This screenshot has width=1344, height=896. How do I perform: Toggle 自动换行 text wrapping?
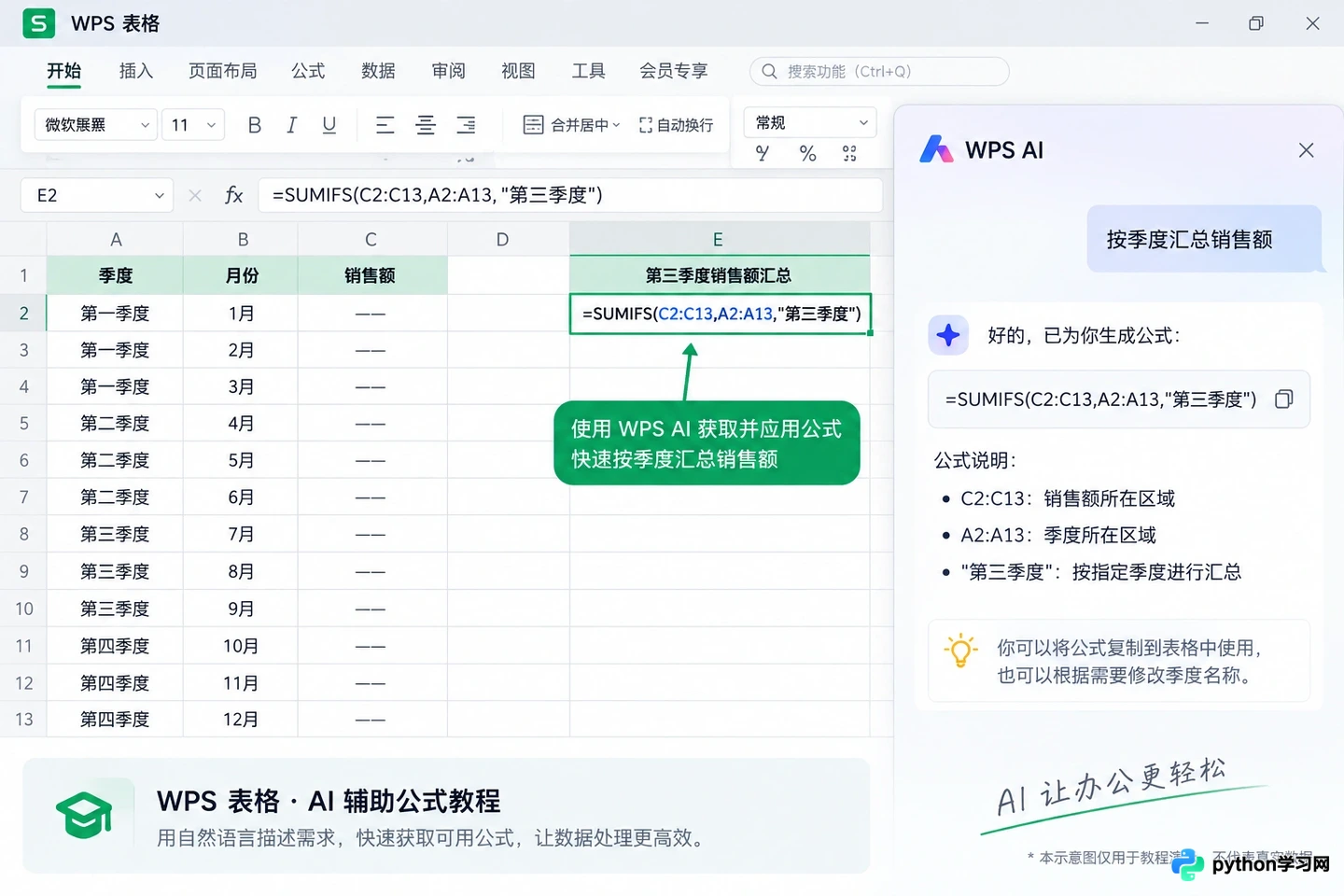click(676, 125)
